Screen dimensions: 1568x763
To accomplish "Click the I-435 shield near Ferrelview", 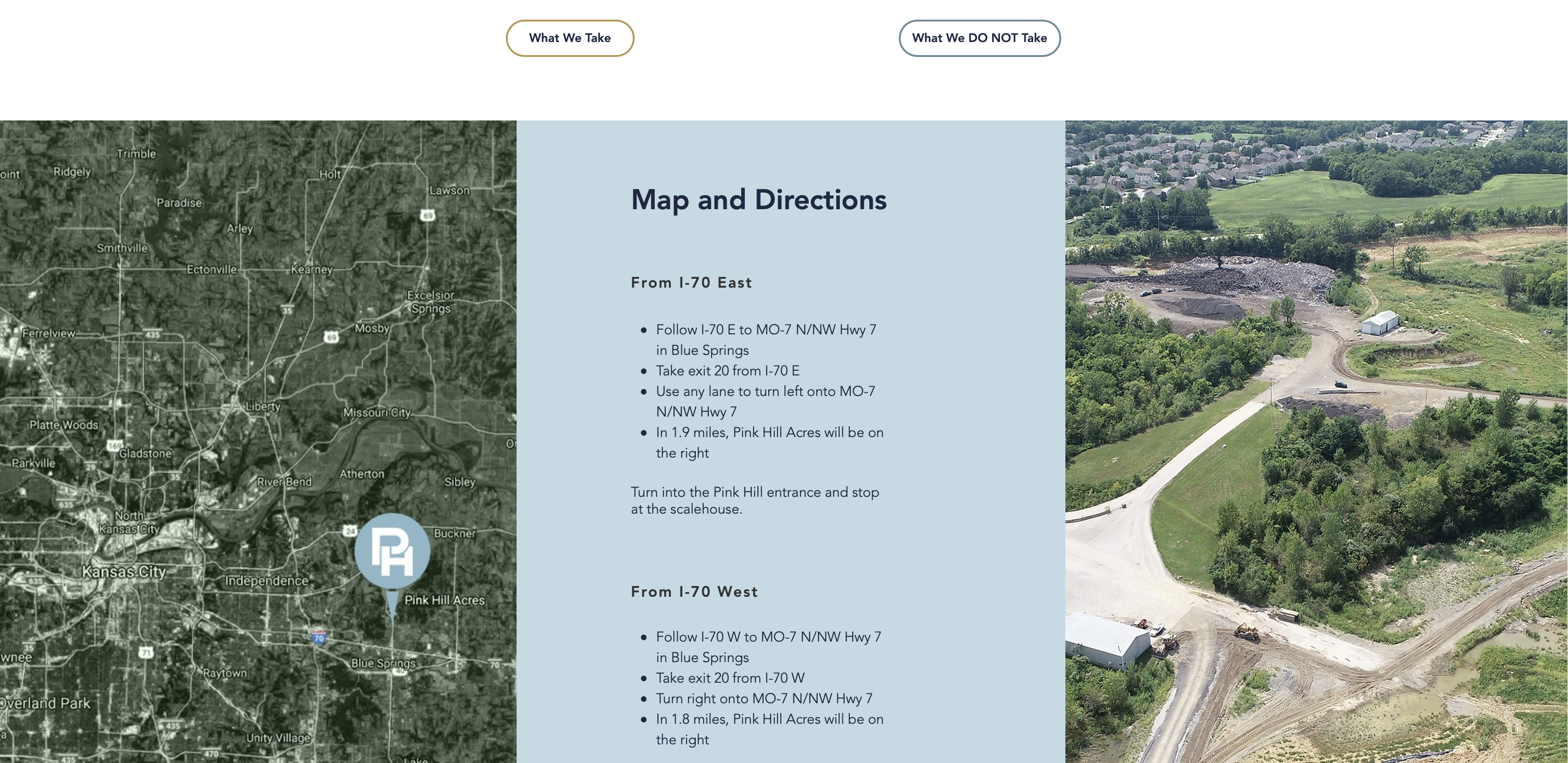I will (152, 334).
